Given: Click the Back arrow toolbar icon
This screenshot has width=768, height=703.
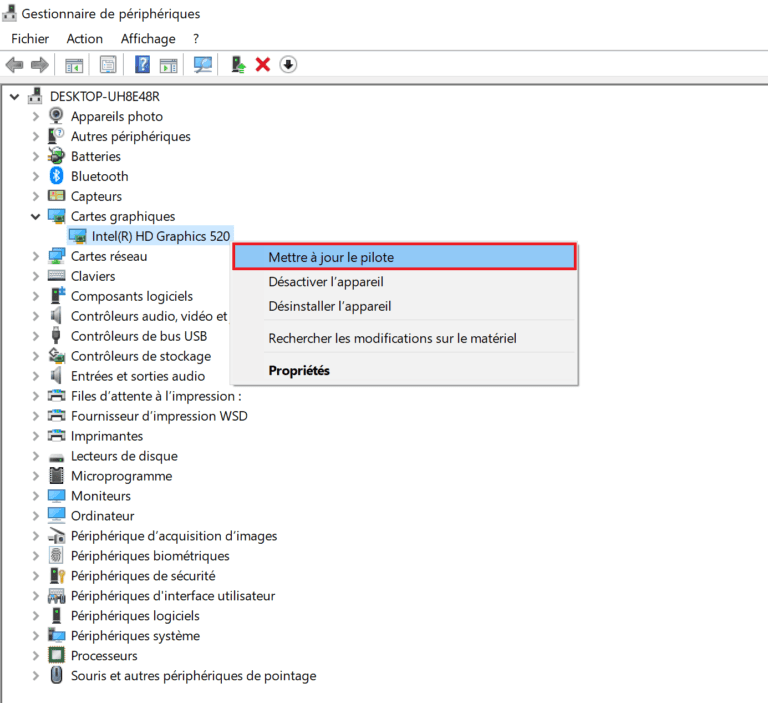Looking at the screenshot, I should (15, 65).
